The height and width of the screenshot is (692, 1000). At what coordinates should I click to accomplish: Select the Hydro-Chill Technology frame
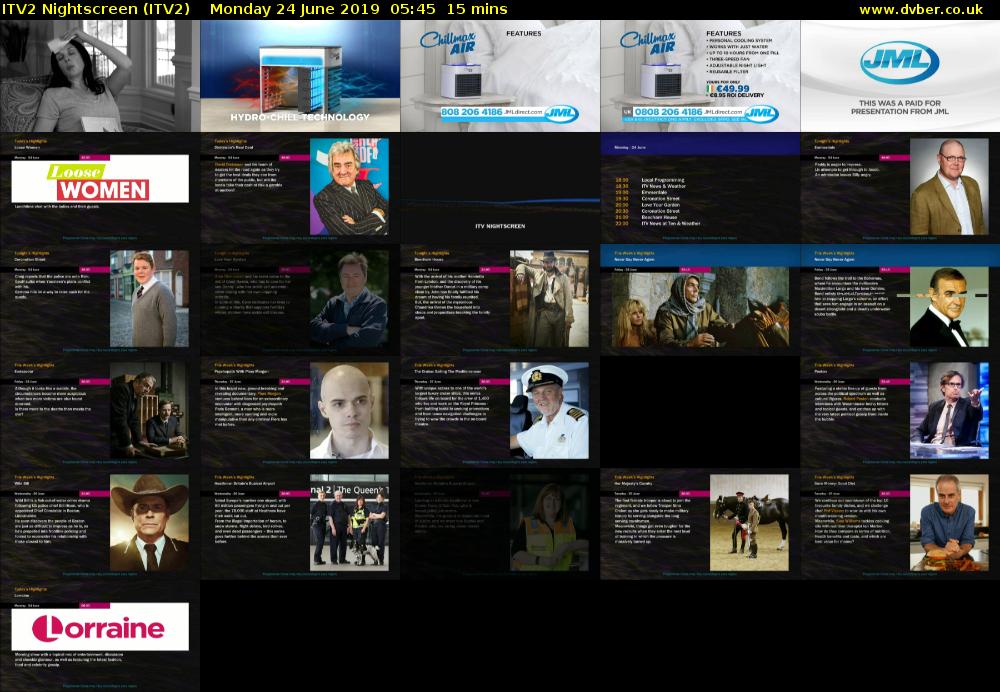300,76
